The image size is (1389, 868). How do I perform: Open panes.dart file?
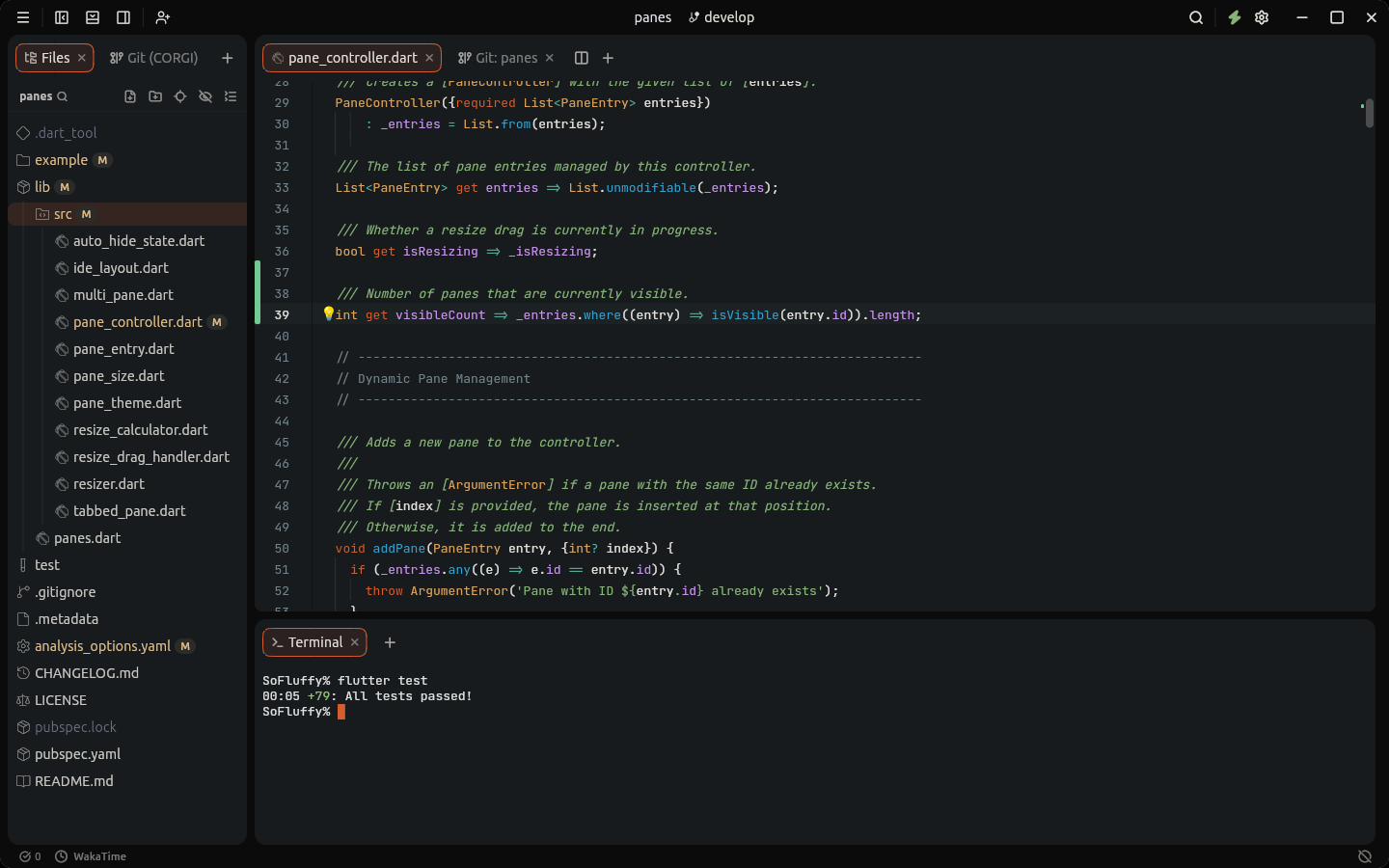tap(127, 538)
